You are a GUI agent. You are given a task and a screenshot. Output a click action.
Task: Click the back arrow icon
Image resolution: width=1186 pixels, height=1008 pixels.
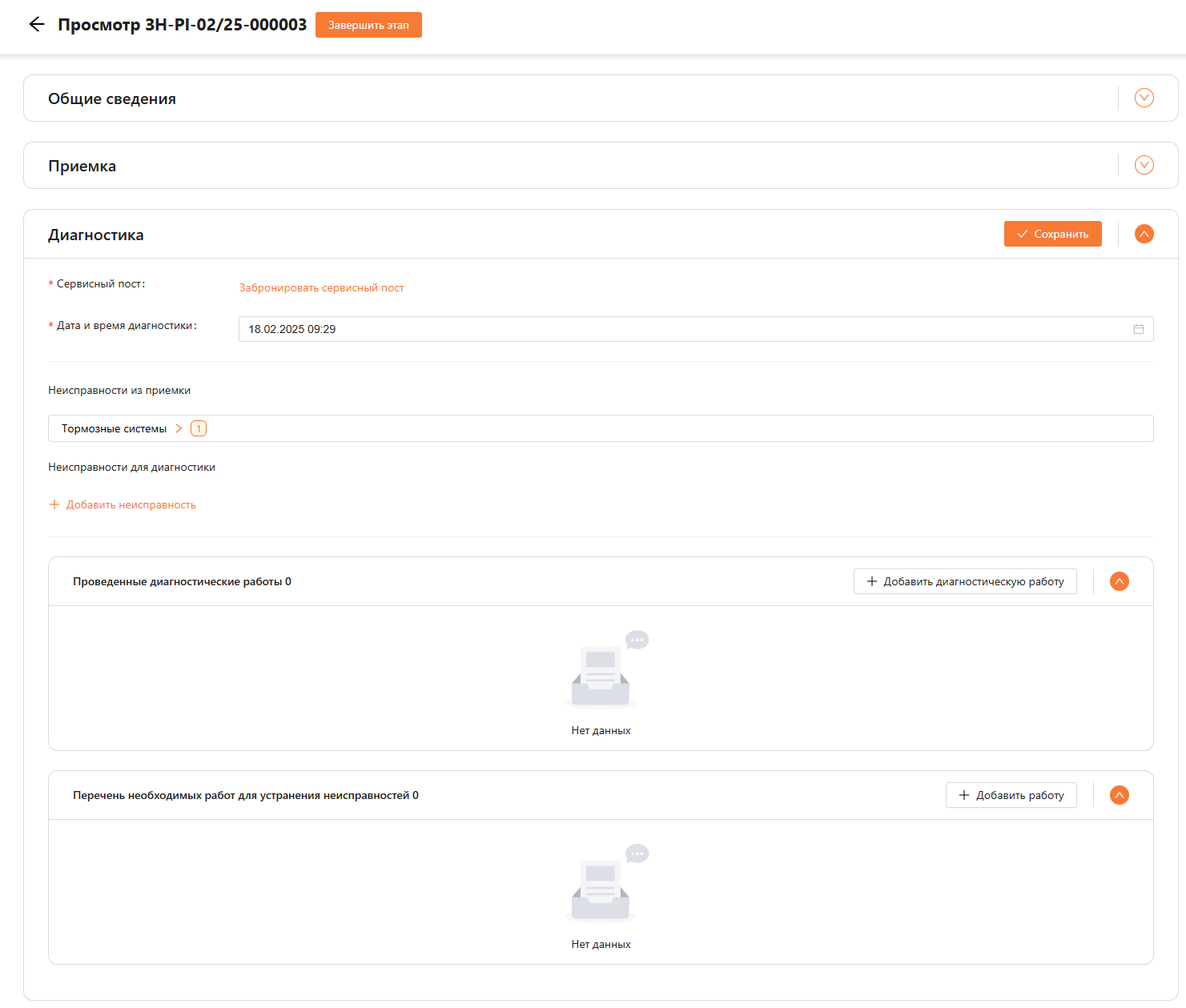coord(36,24)
